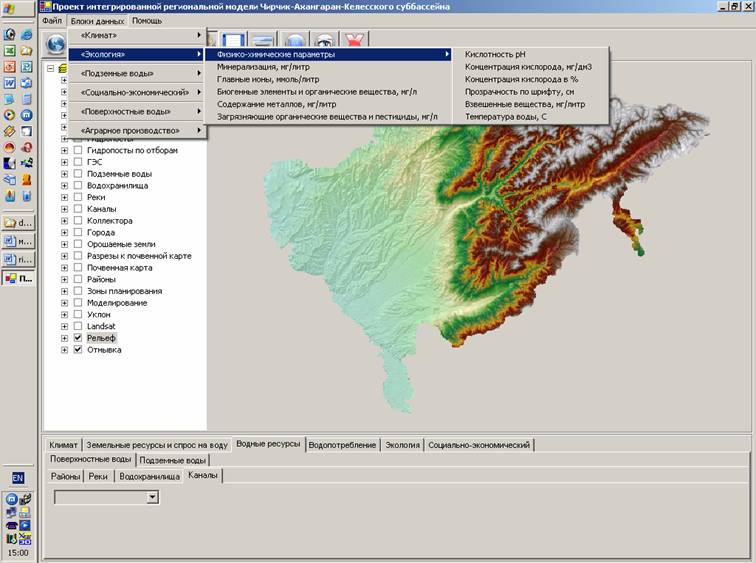
Task: Expand the Landsat tree node
Action: (65, 327)
